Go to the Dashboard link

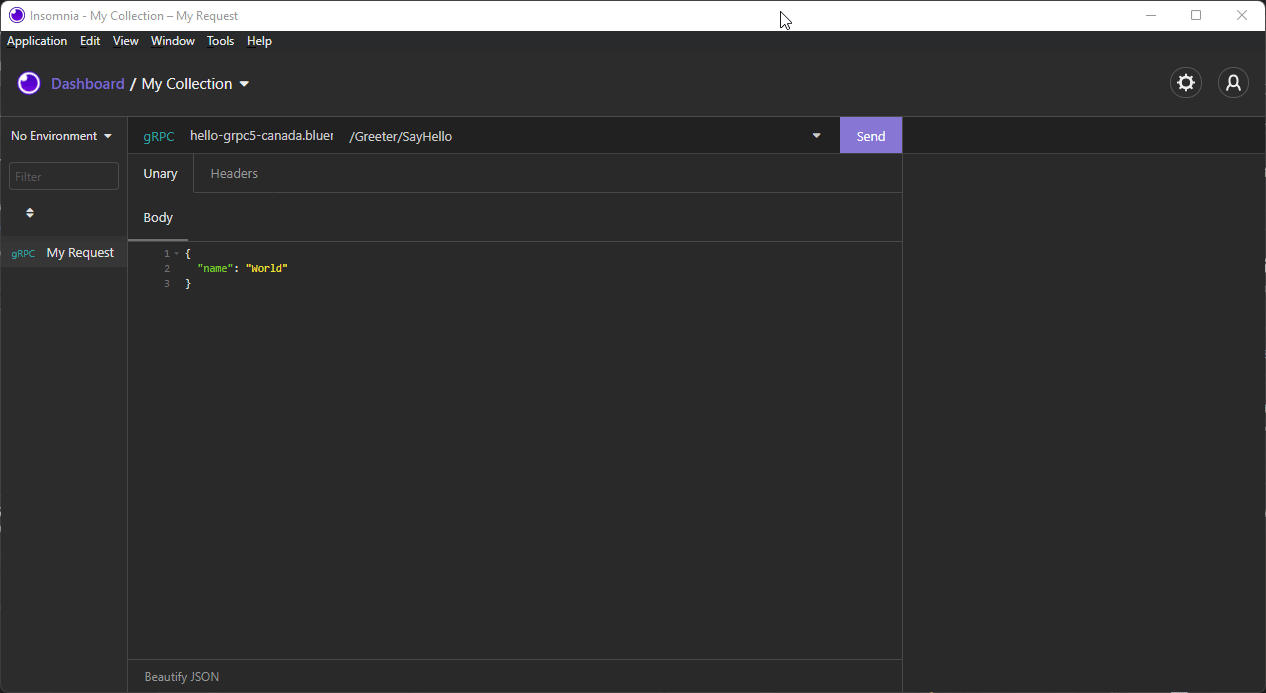[88, 84]
